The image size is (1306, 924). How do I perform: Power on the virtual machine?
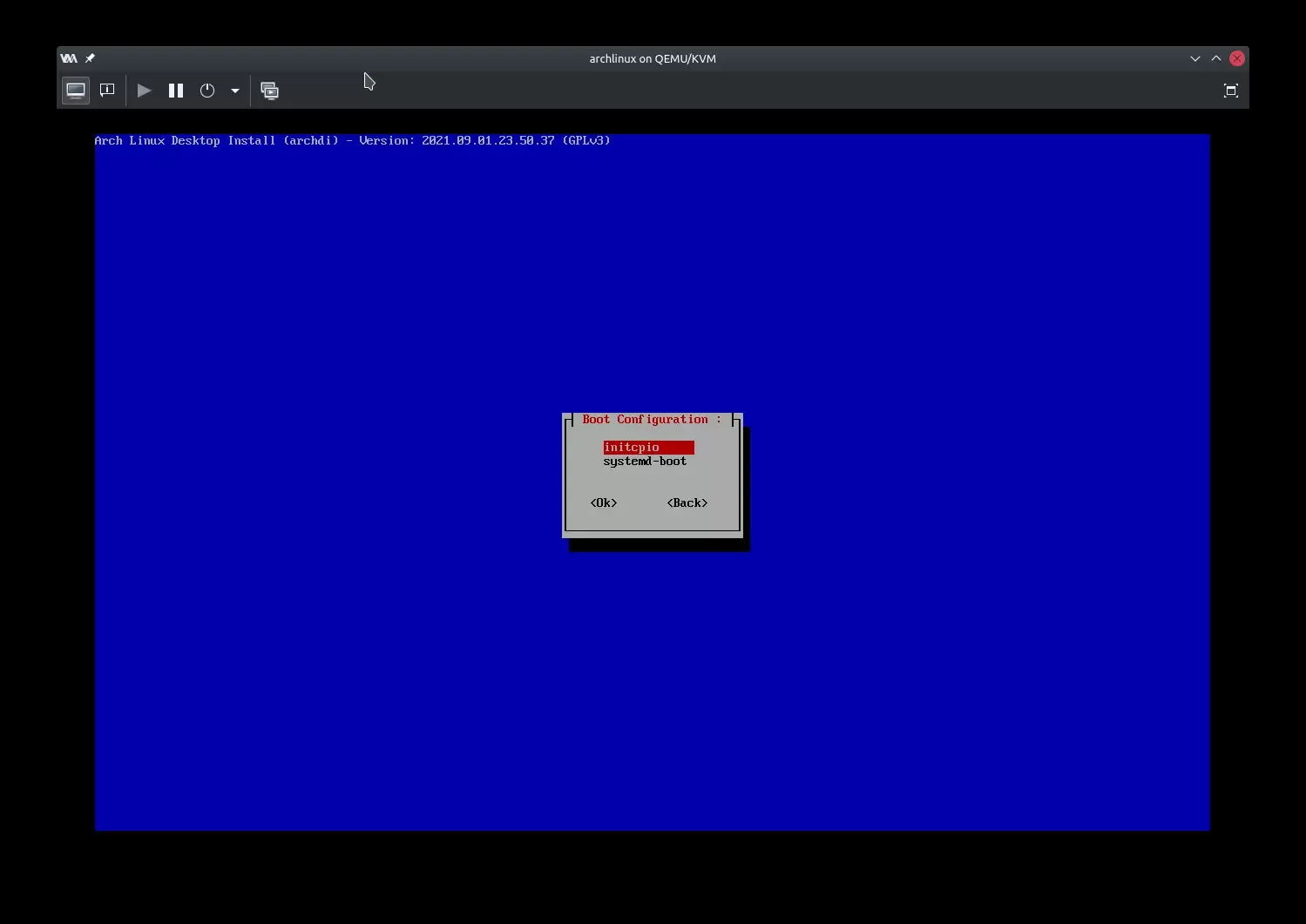(145, 91)
